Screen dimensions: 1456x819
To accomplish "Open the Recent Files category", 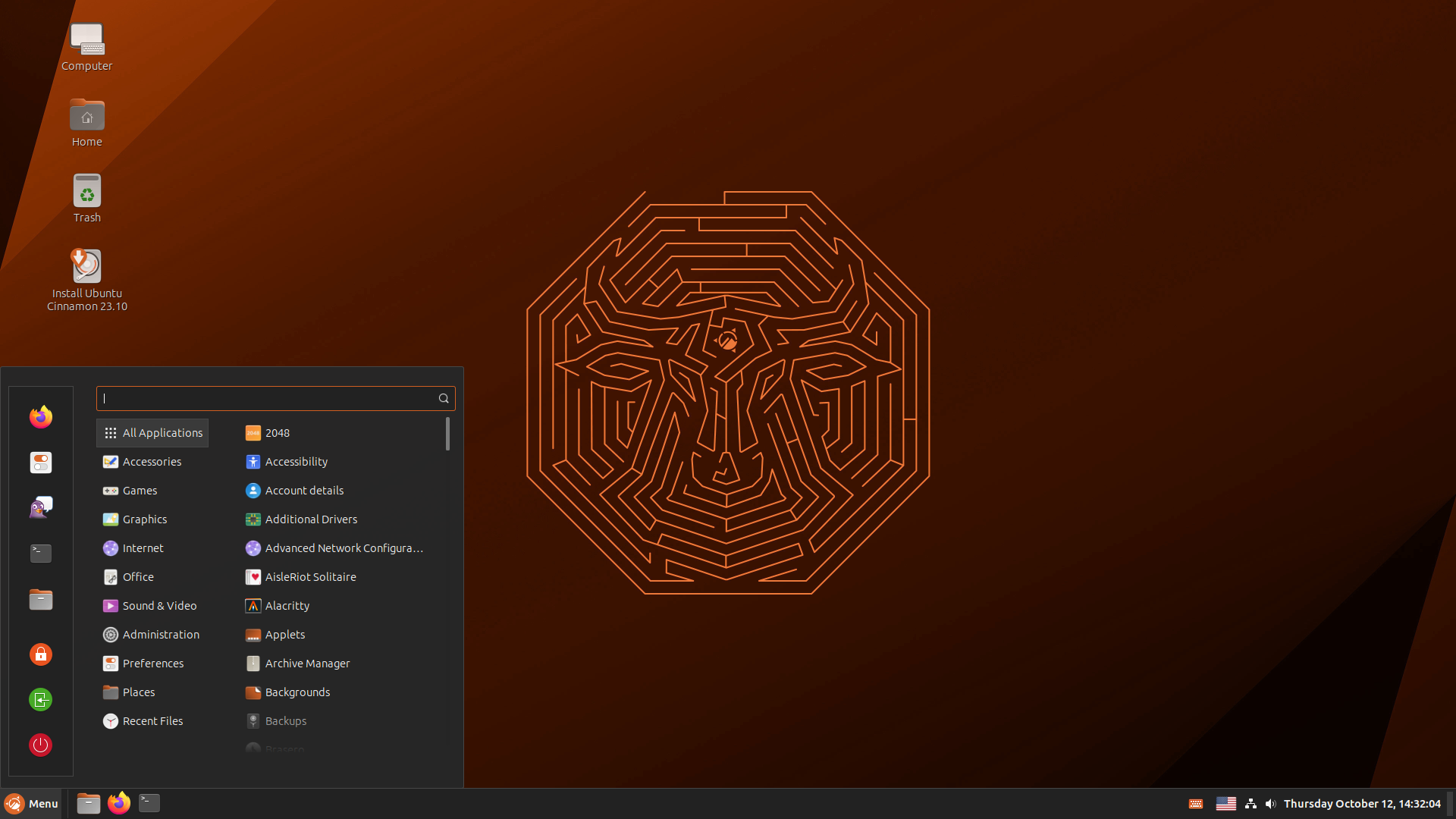I will [152, 721].
